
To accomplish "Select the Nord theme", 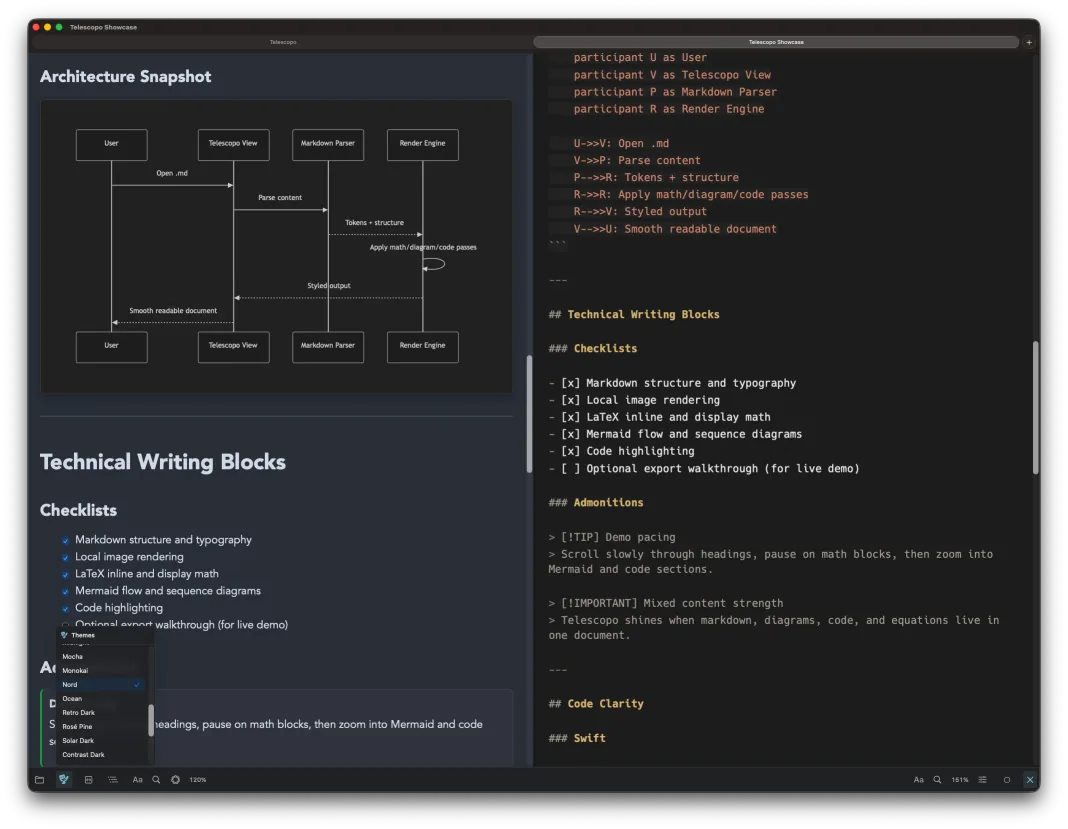I will [x=102, y=685].
